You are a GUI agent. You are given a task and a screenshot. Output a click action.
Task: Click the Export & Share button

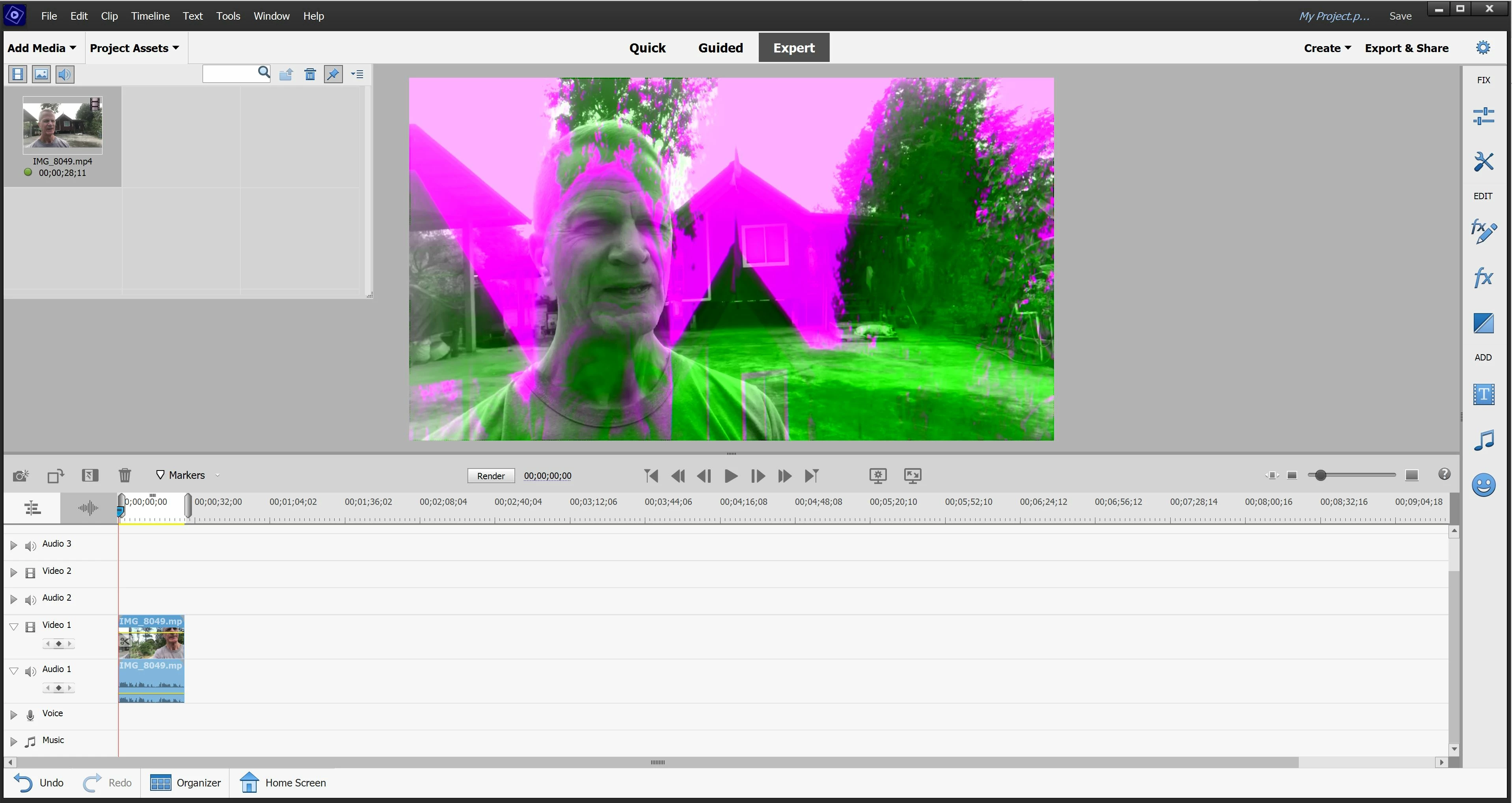pyautogui.click(x=1406, y=48)
